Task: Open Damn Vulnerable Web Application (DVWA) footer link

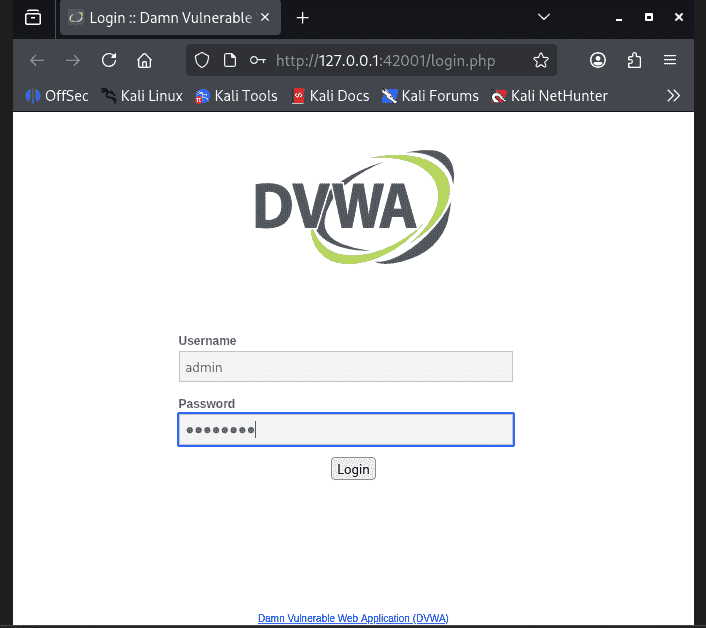Action: click(x=353, y=618)
